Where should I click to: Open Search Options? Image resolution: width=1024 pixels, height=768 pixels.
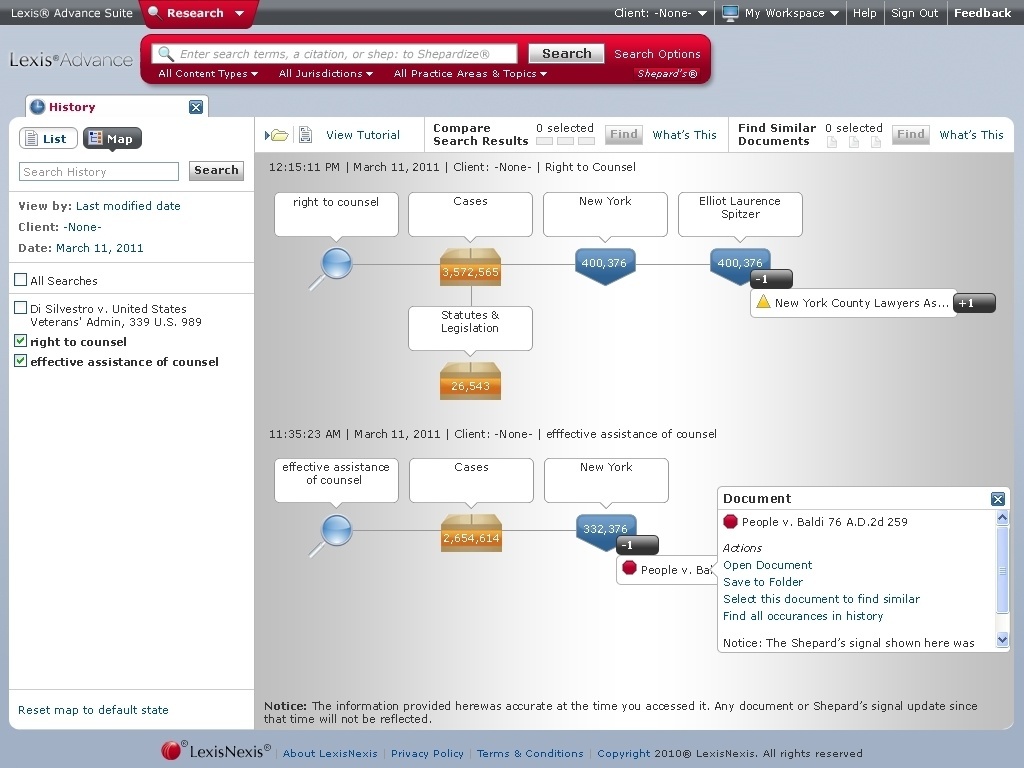click(657, 54)
